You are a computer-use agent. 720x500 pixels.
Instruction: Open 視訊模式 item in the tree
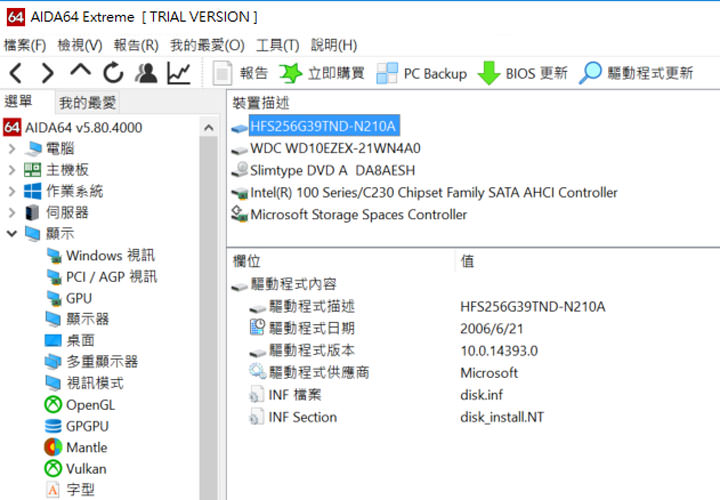point(95,383)
